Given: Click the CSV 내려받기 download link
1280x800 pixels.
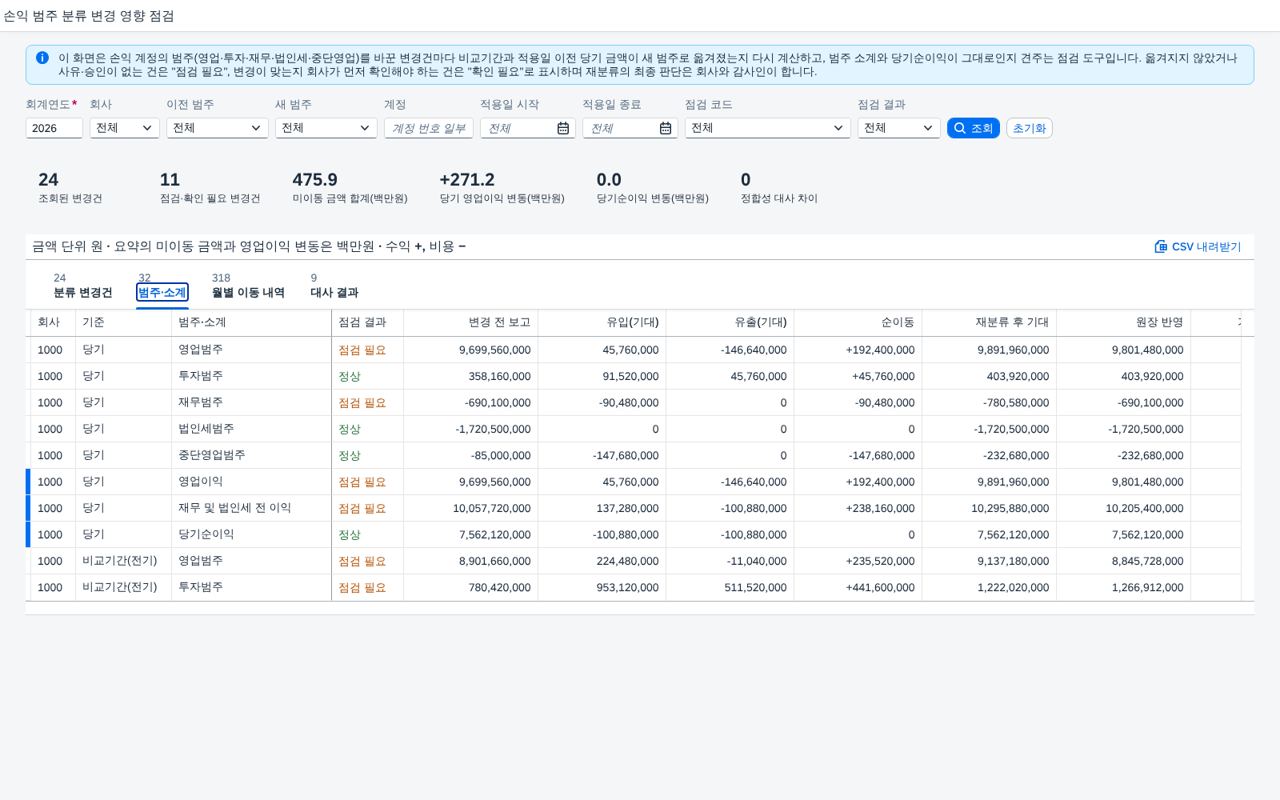Looking at the screenshot, I should [x=1198, y=247].
